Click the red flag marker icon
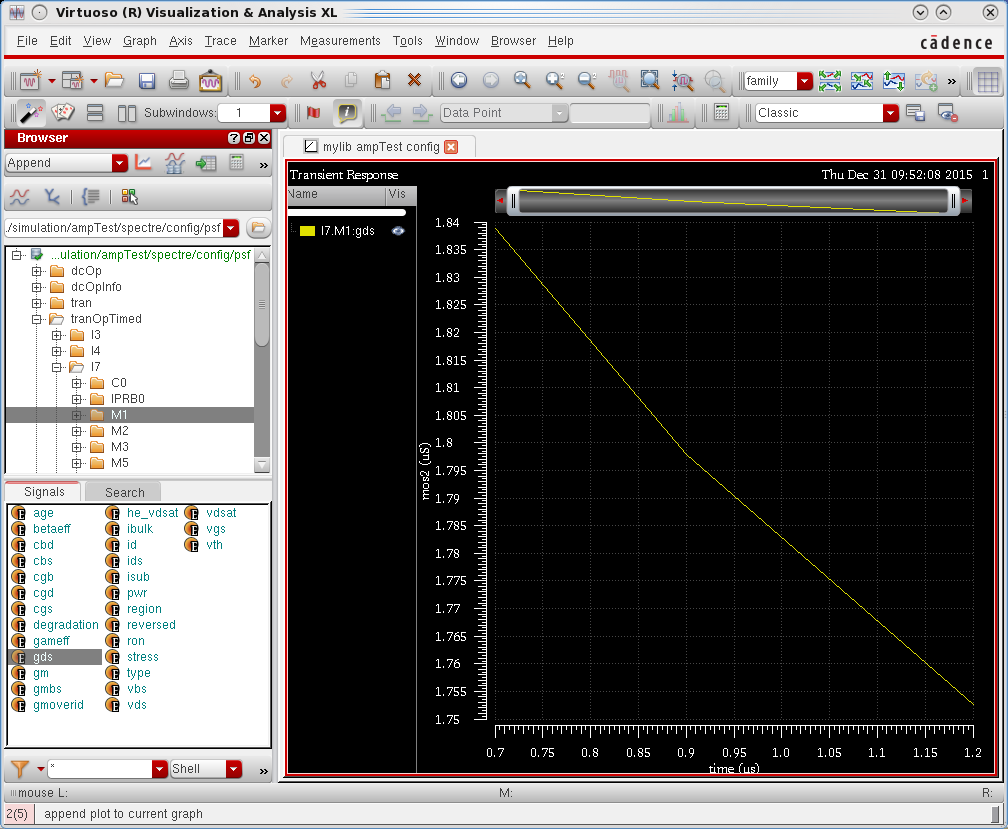This screenshot has height=829, width=1008. click(314, 113)
